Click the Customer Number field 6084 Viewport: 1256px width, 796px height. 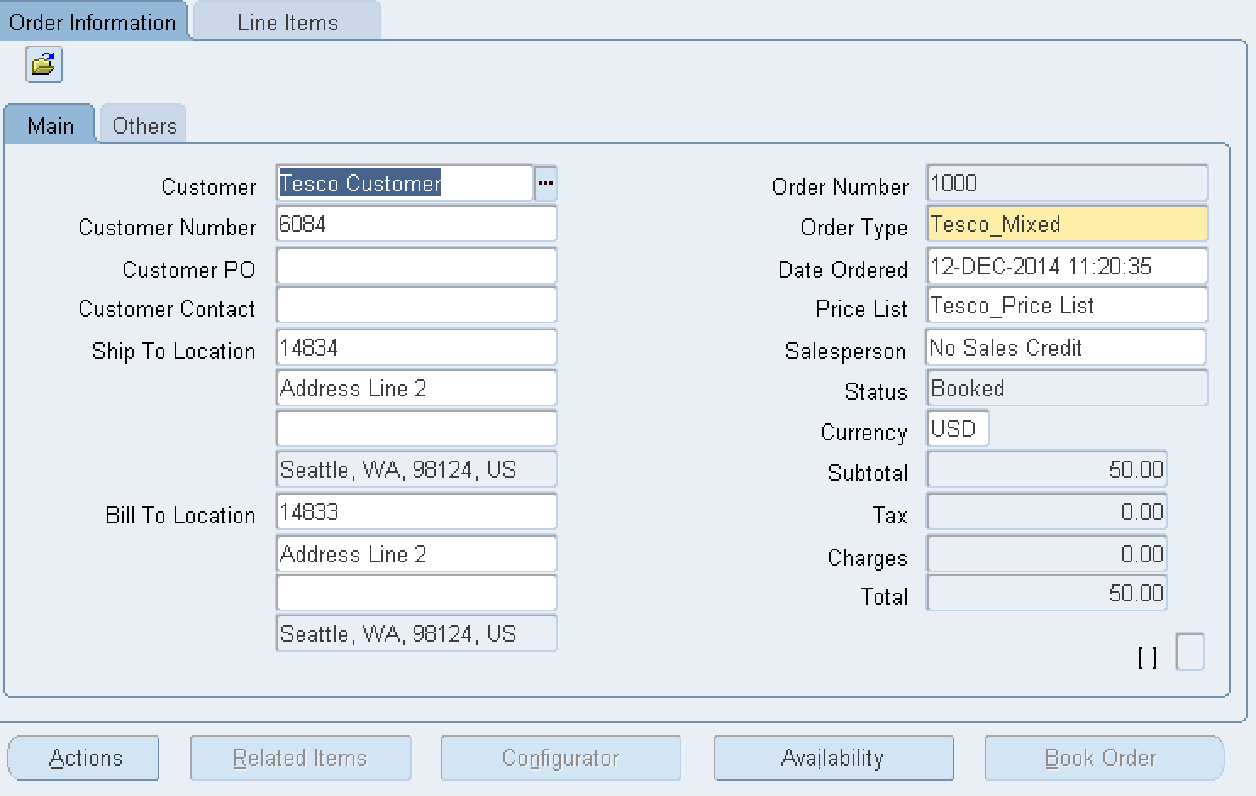(416, 224)
